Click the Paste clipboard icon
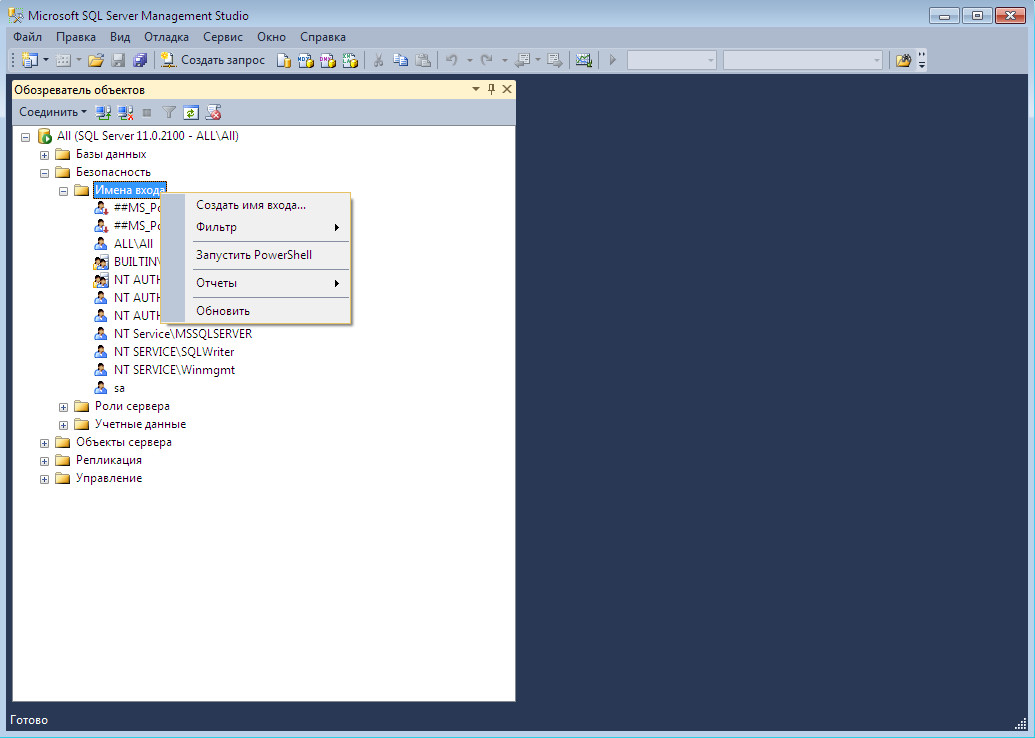The image size is (1035, 738). pyautogui.click(x=423, y=60)
